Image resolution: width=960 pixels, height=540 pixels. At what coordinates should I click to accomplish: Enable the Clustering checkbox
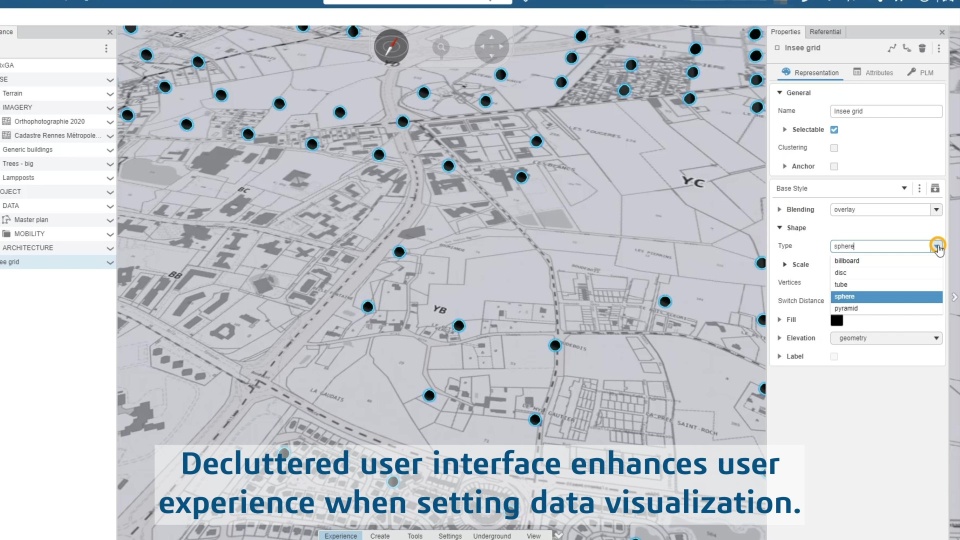click(834, 148)
